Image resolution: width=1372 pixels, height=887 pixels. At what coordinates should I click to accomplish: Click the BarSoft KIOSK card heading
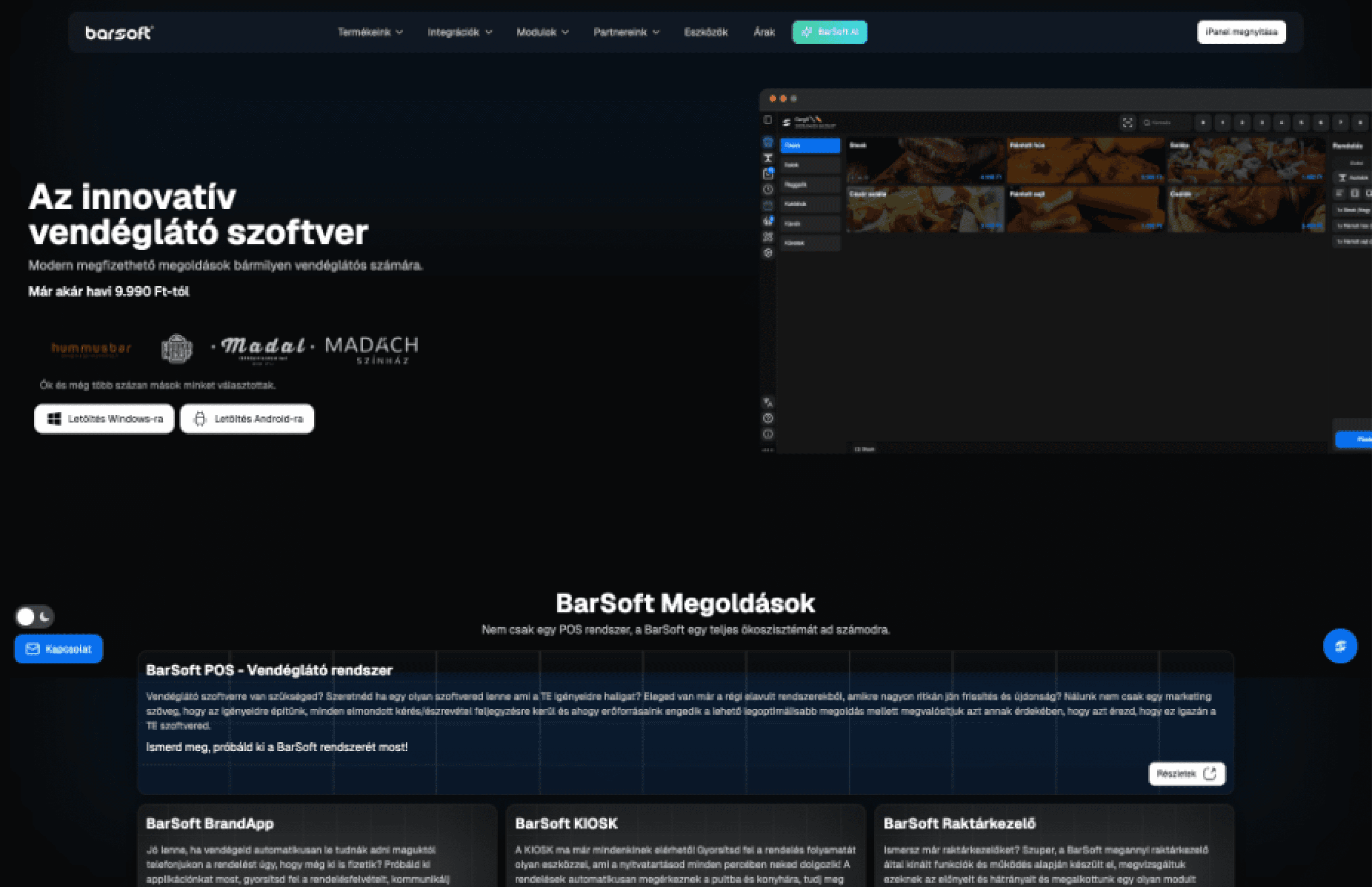pyautogui.click(x=566, y=823)
